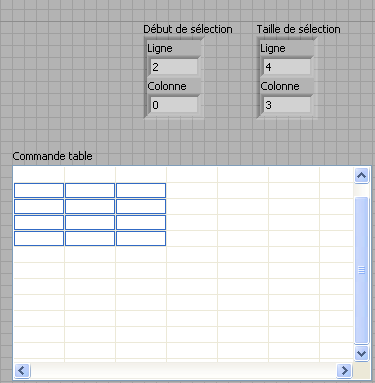Image resolution: width=375 pixels, height=383 pixels.
Task: Click the table's scroll up arrow
Action: pyautogui.click(x=361, y=176)
